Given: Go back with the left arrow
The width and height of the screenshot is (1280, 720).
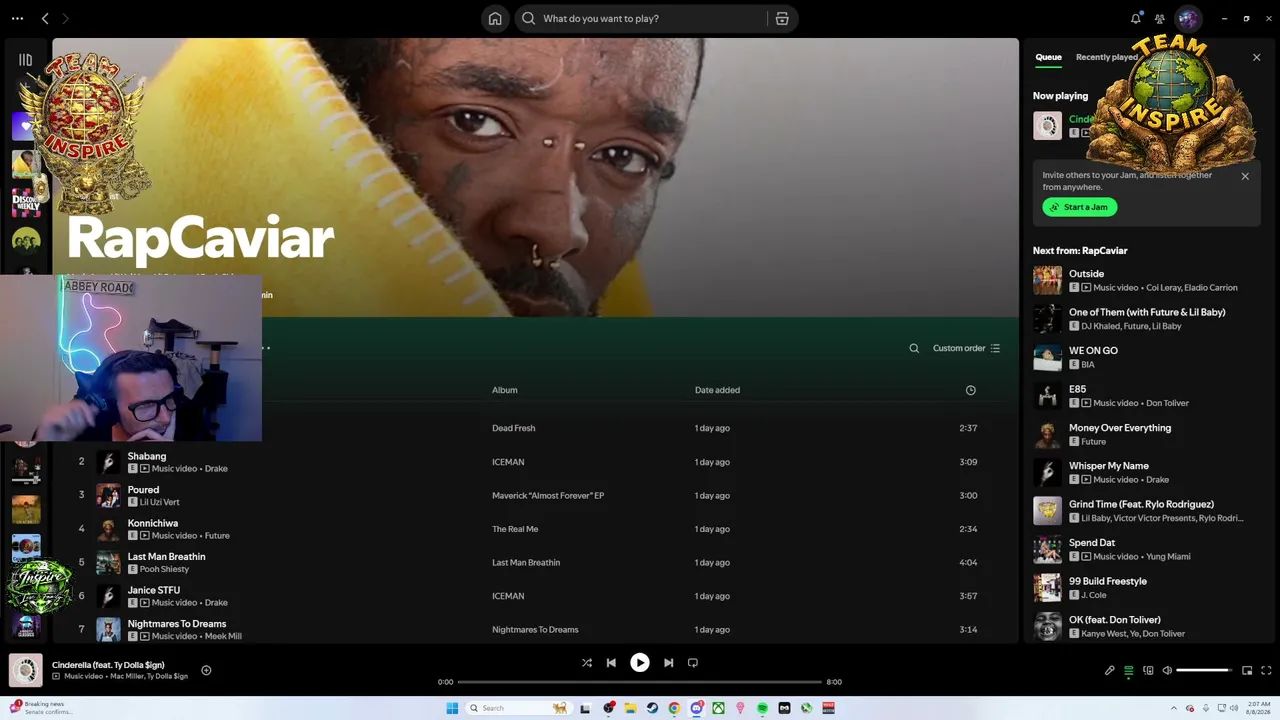Looking at the screenshot, I should (45, 18).
